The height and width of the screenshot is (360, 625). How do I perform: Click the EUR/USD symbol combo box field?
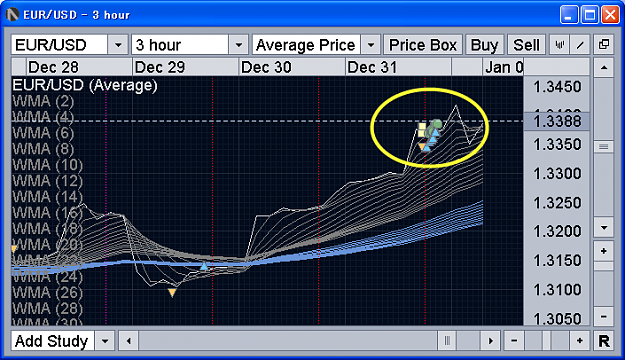(59, 45)
